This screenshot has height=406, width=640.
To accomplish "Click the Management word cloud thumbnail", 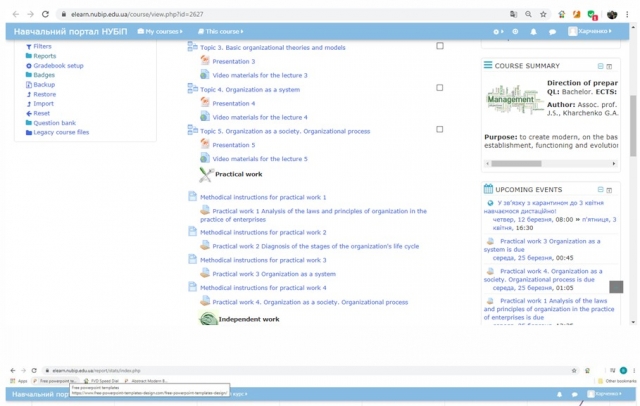I will 513,100.
